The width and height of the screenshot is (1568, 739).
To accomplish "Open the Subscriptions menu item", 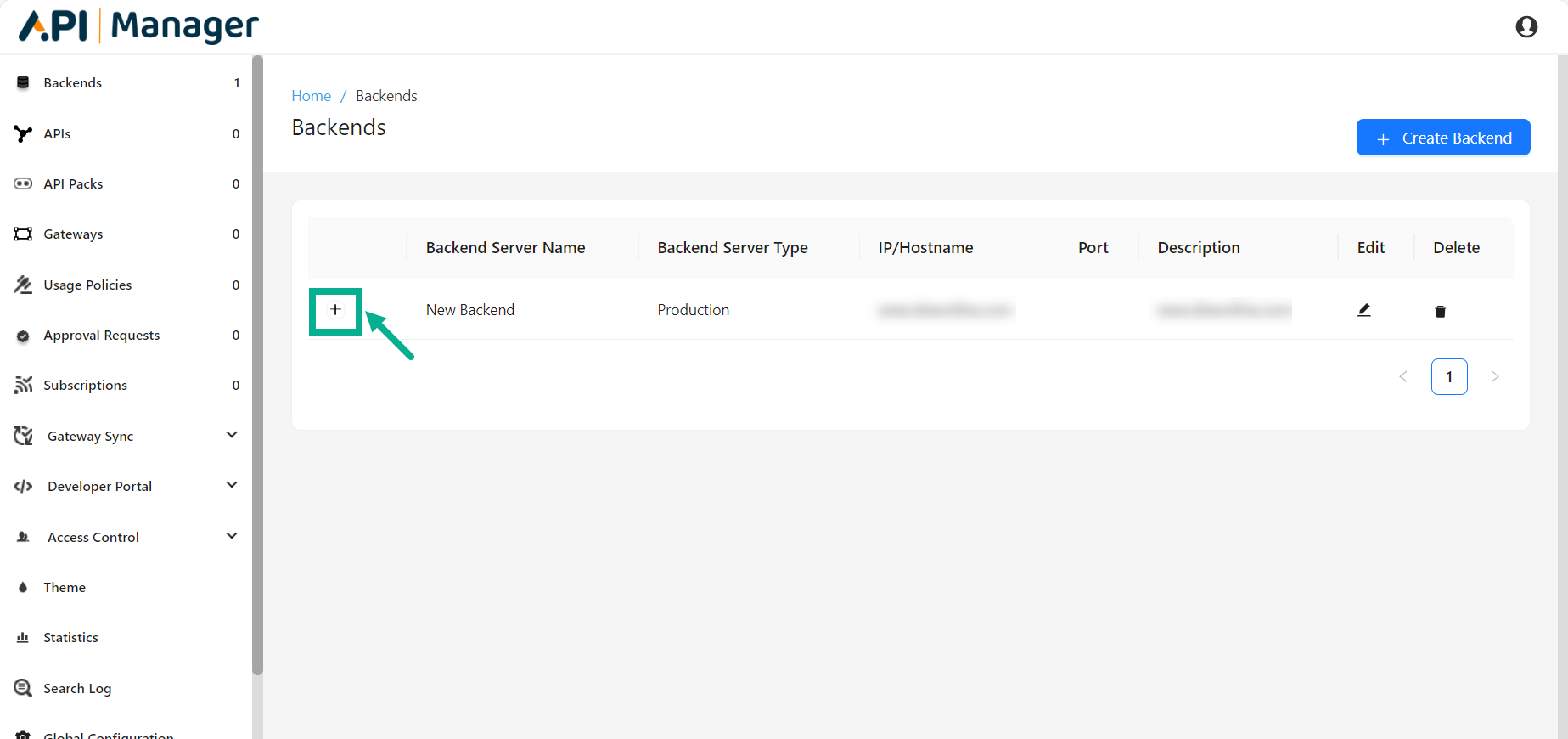I will 85,386.
